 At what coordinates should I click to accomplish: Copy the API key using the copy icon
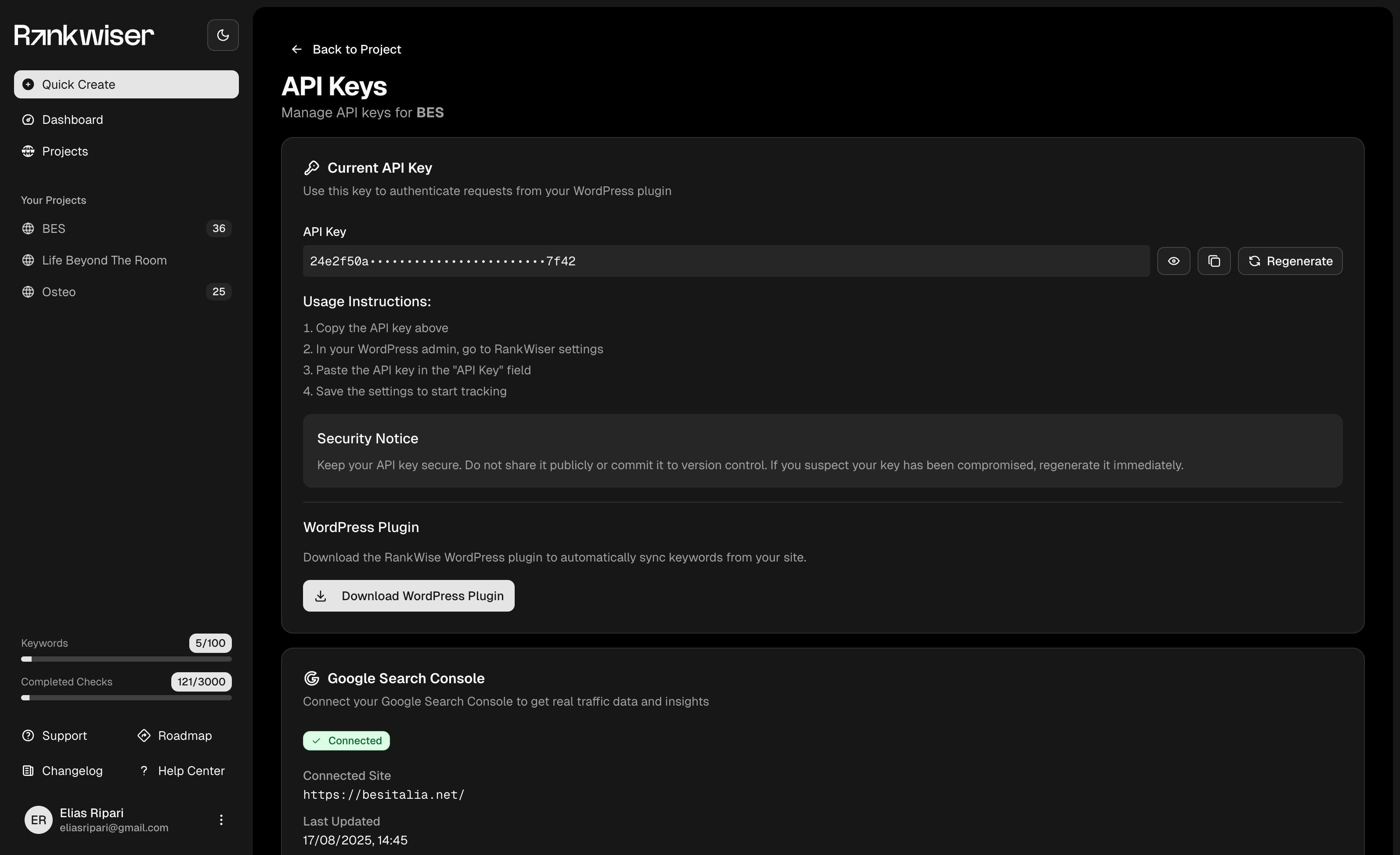click(x=1214, y=261)
